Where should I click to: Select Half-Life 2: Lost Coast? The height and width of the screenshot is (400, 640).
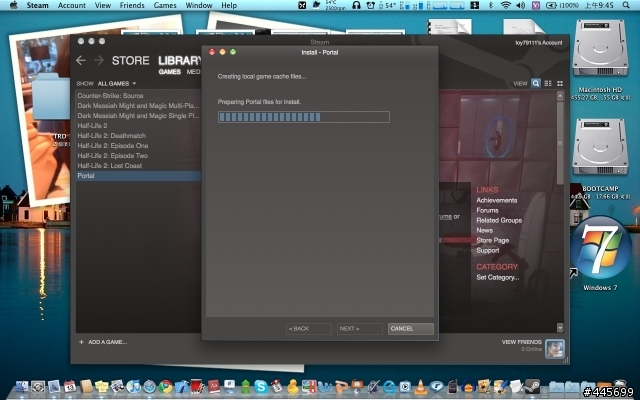(x=138, y=166)
